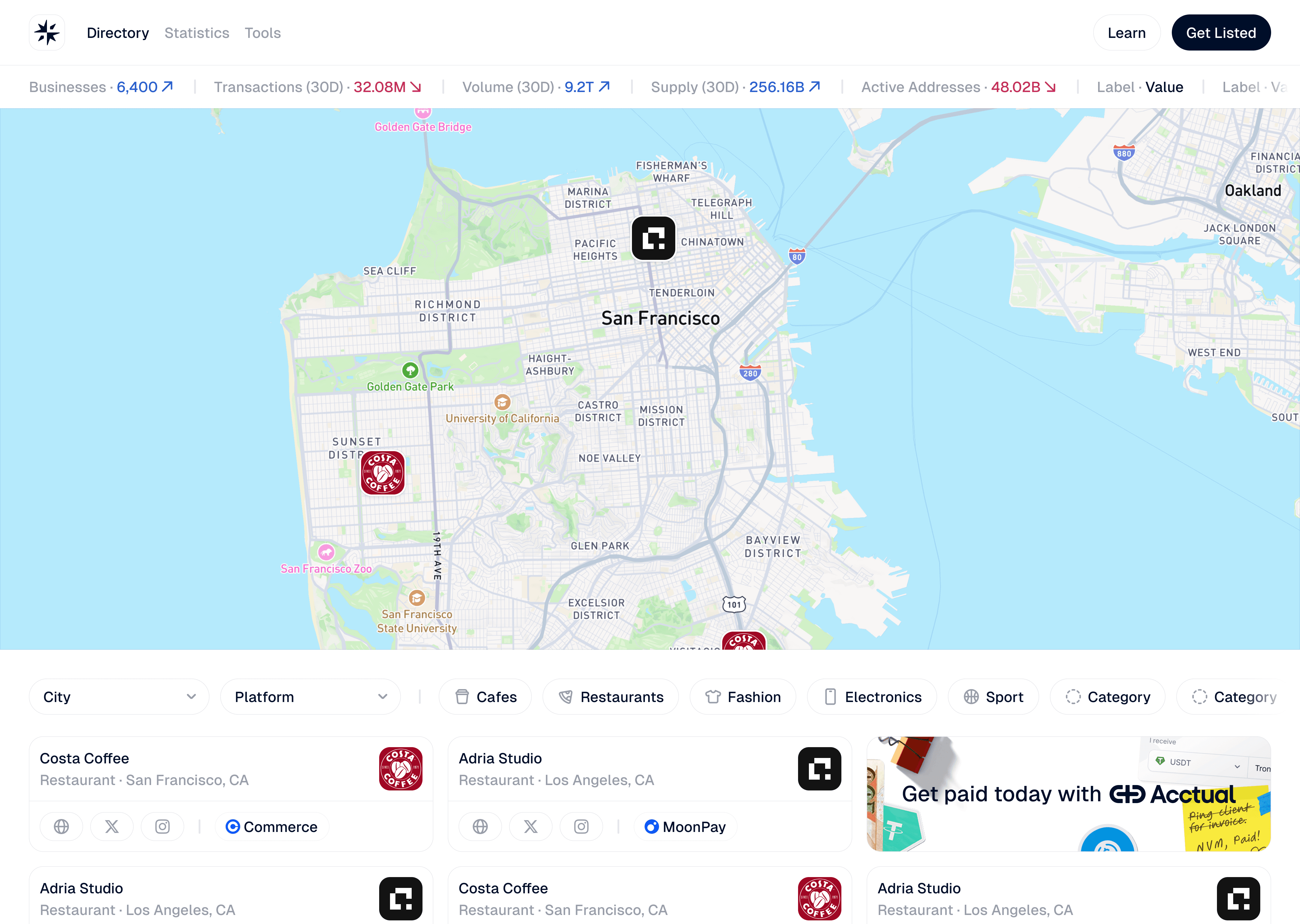The width and height of the screenshot is (1300, 924).
Task: Click the San Francisco State University marker
Action: pyautogui.click(x=417, y=598)
